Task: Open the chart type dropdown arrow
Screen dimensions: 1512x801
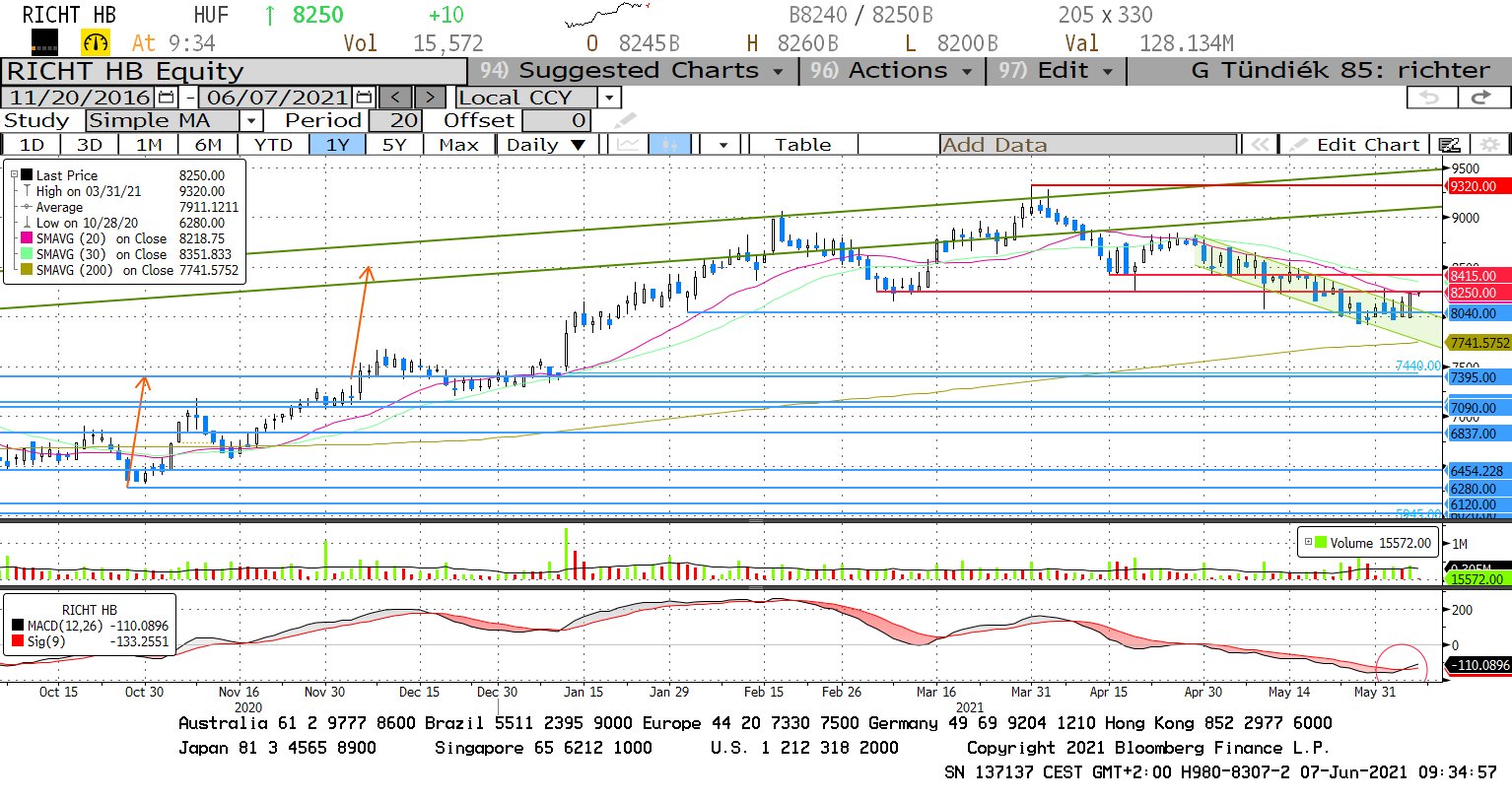Action: coord(723,145)
